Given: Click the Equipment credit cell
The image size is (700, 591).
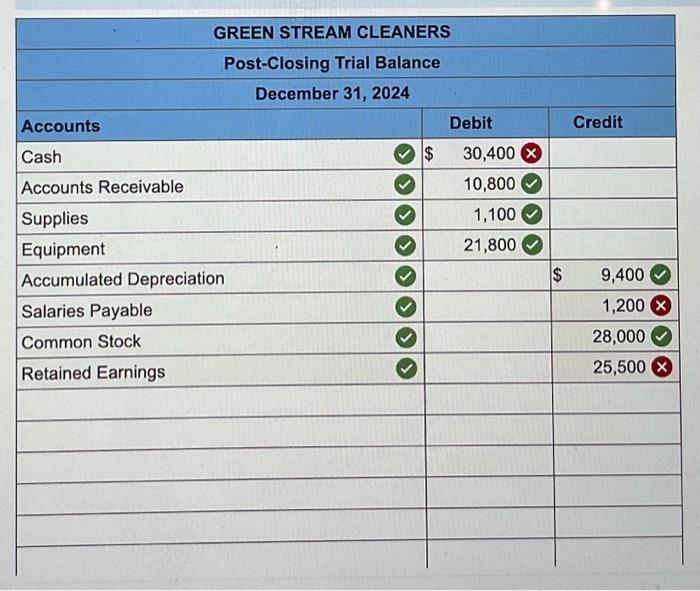Looking at the screenshot, I should (614, 245).
